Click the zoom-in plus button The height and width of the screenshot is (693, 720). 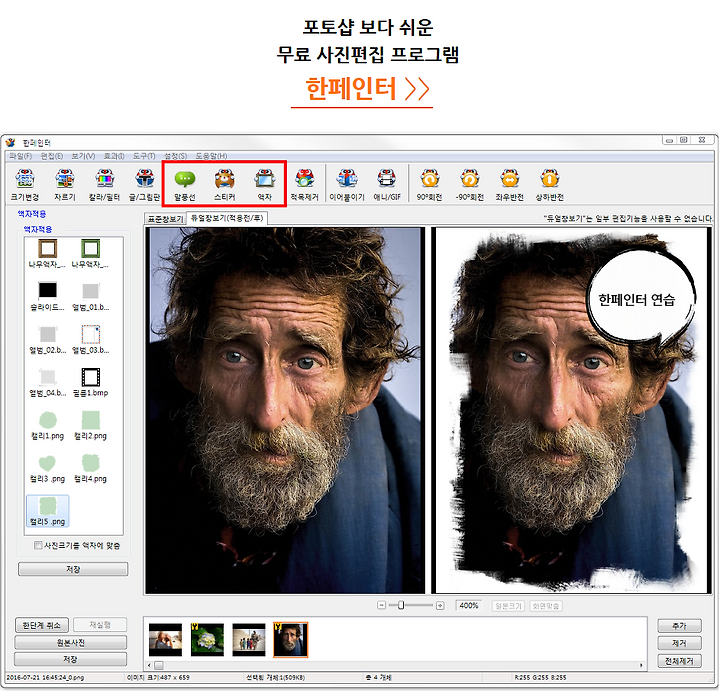point(439,605)
